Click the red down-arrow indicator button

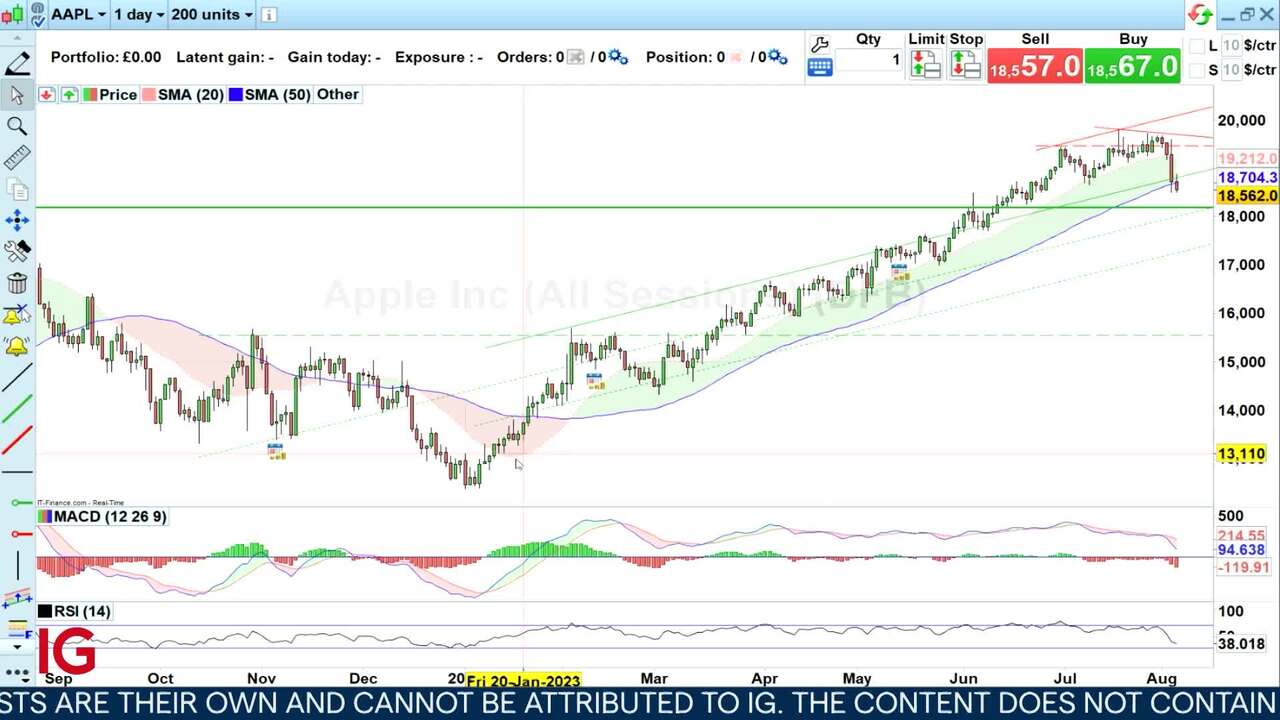click(x=47, y=94)
